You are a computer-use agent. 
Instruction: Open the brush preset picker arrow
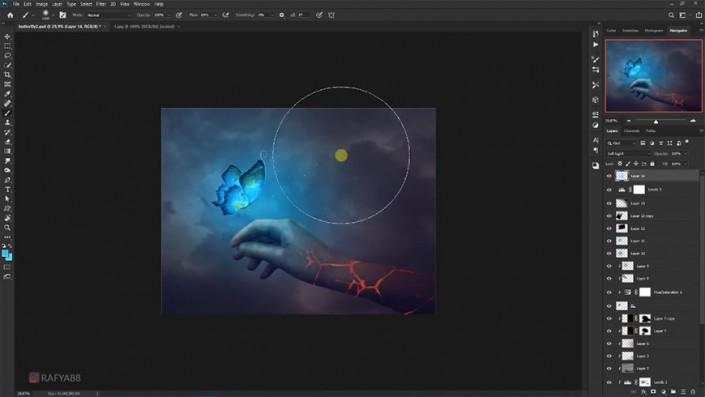pos(53,15)
